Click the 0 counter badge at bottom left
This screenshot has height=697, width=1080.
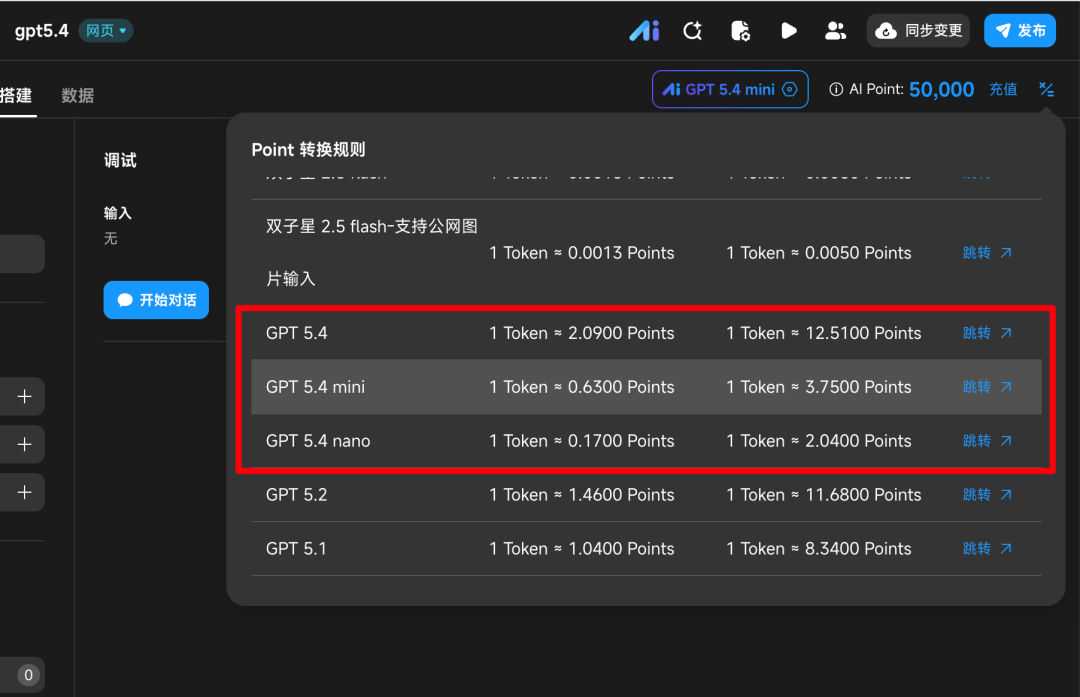pos(28,674)
